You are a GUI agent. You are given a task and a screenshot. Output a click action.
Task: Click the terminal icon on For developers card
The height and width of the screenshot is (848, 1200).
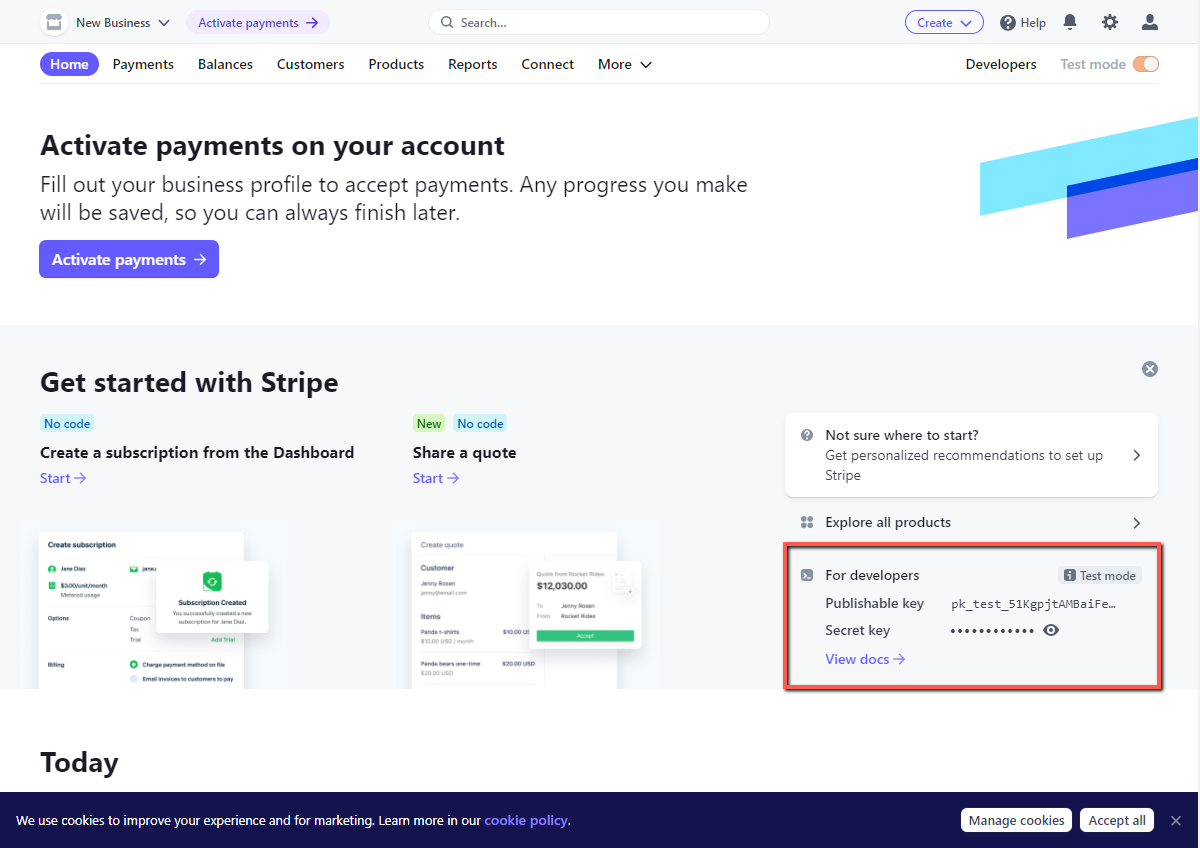click(807, 574)
